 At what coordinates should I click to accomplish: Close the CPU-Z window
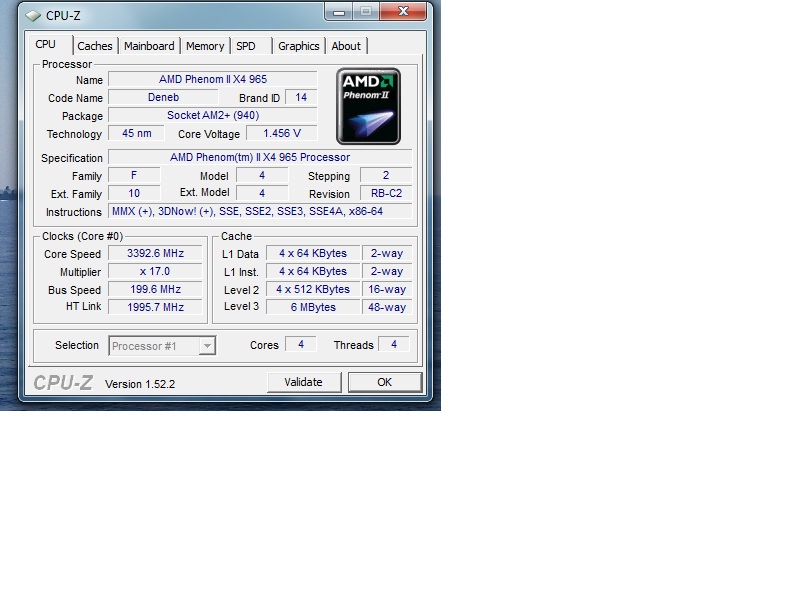click(x=403, y=11)
